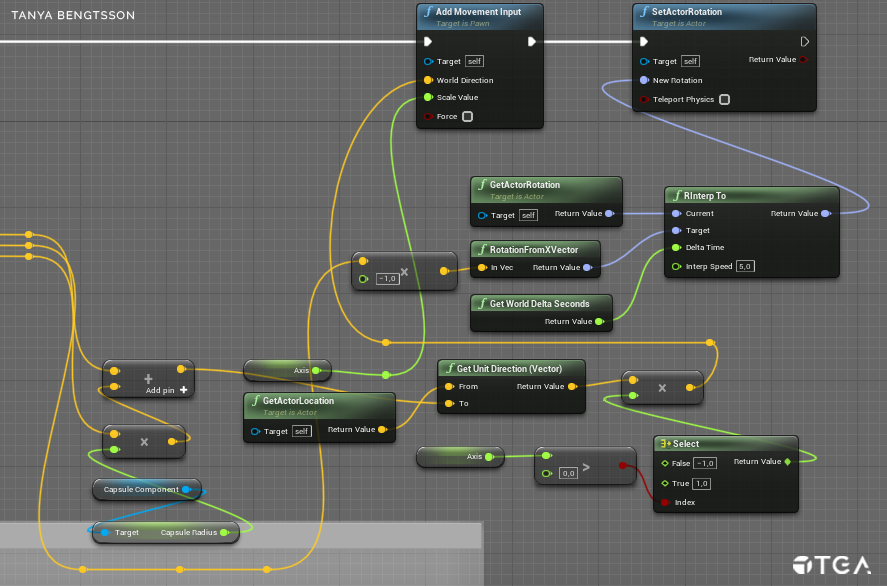Edit the Select True 1,0 value
887x586 pixels.
tap(701, 484)
